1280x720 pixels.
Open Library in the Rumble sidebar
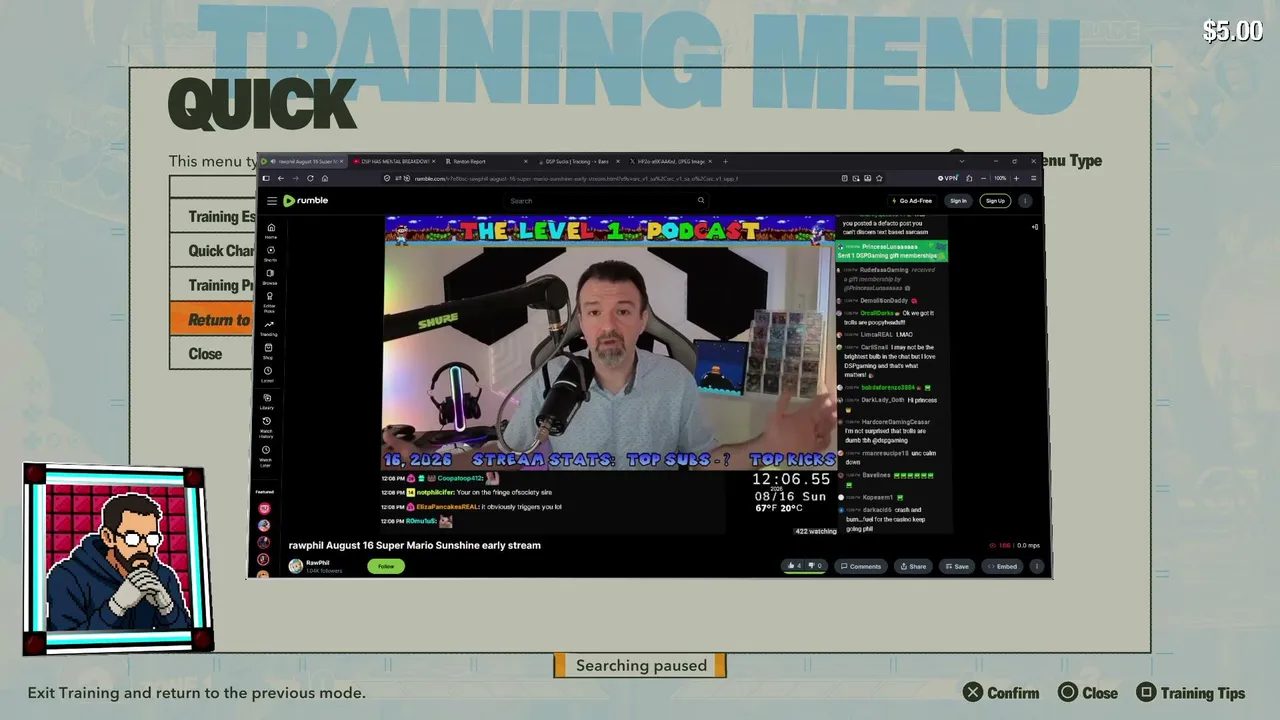pyautogui.click(x=267, y=401)
